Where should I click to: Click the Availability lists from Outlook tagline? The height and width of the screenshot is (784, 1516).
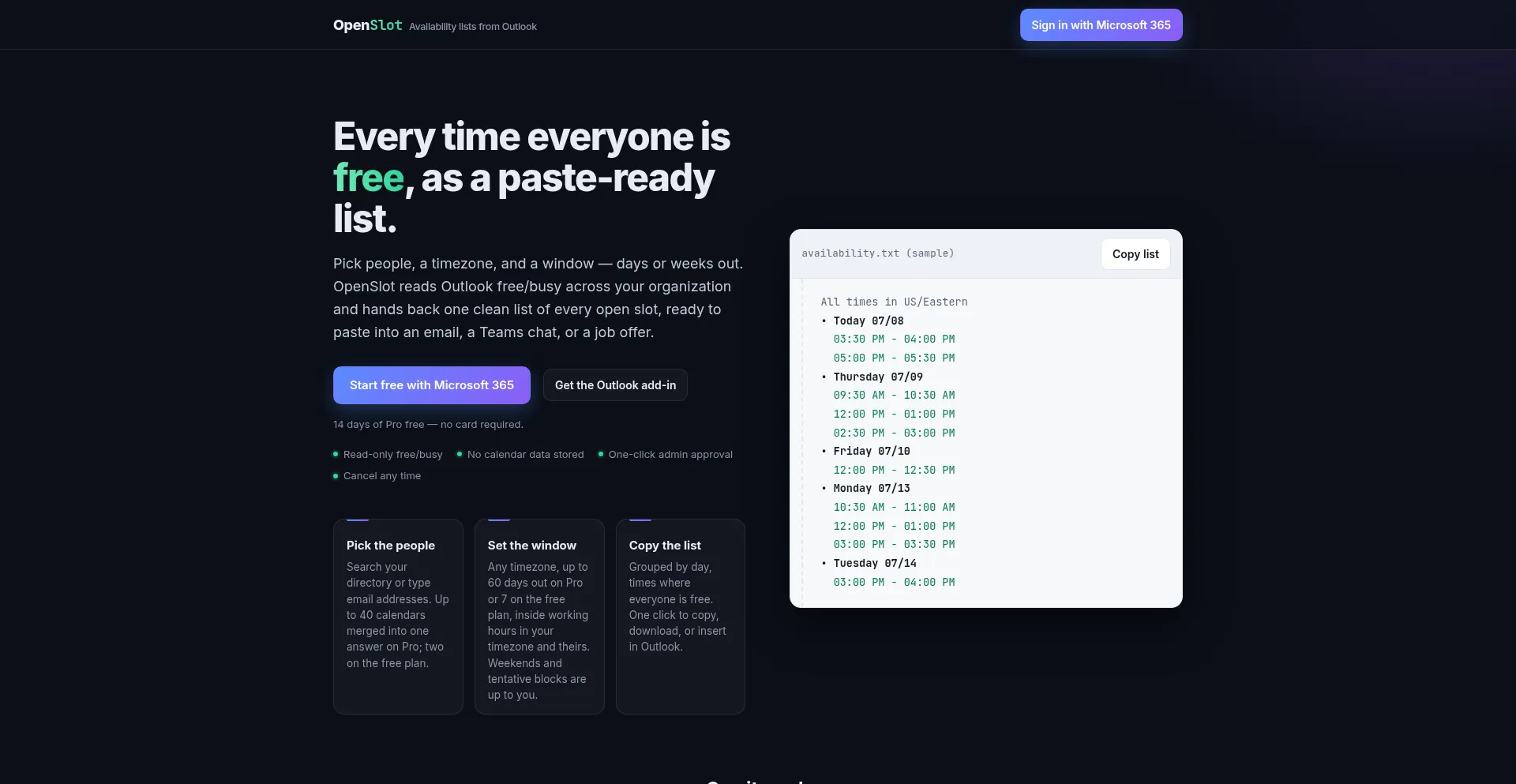pyautogui.click(x=473, y=27)
